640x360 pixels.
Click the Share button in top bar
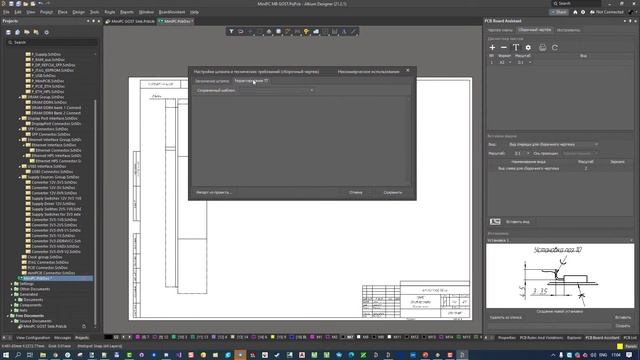point(559,12)
